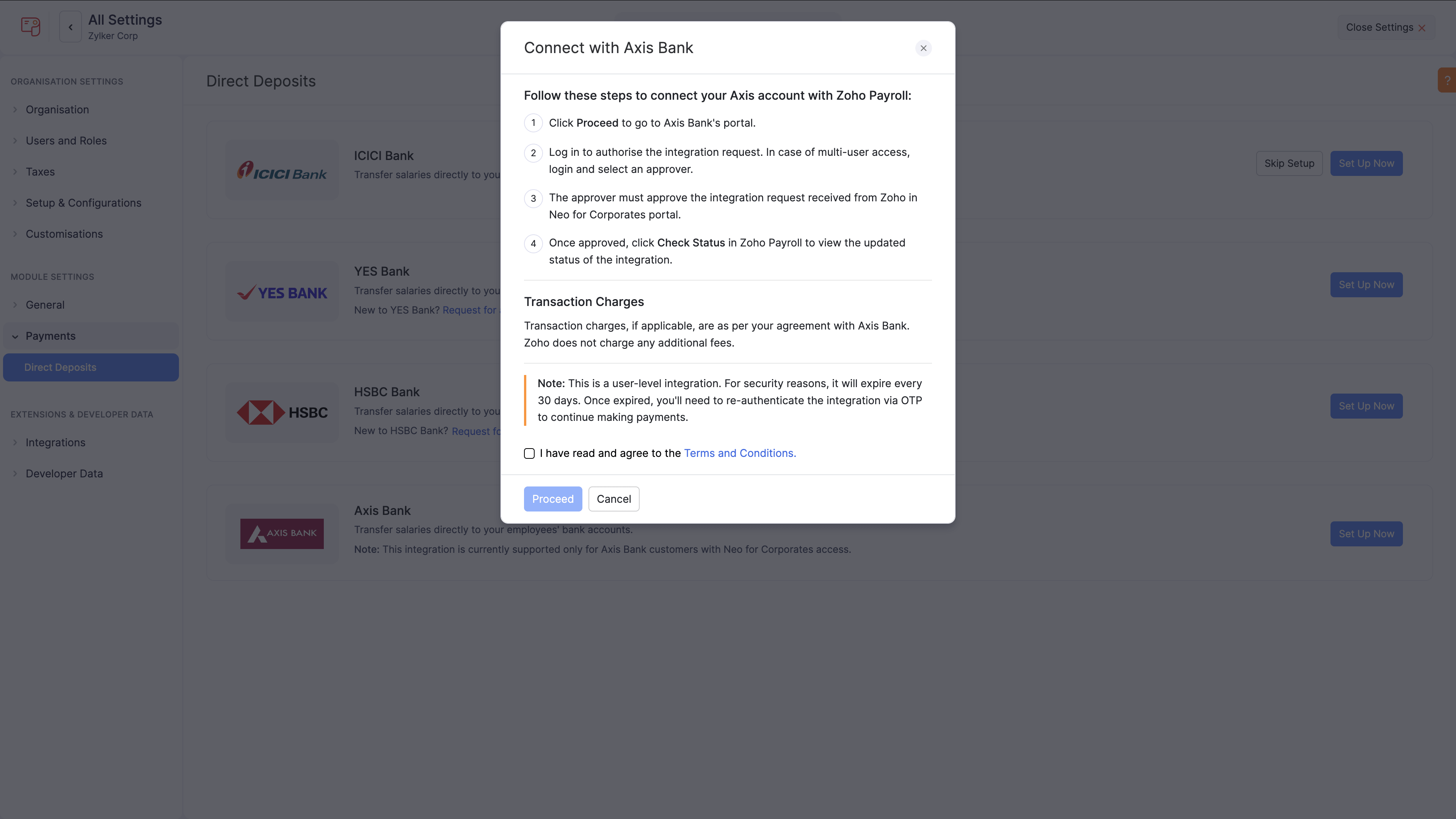Click the Zylker Corp organisation name
The image size is (1456, 819).
(113, 36)
